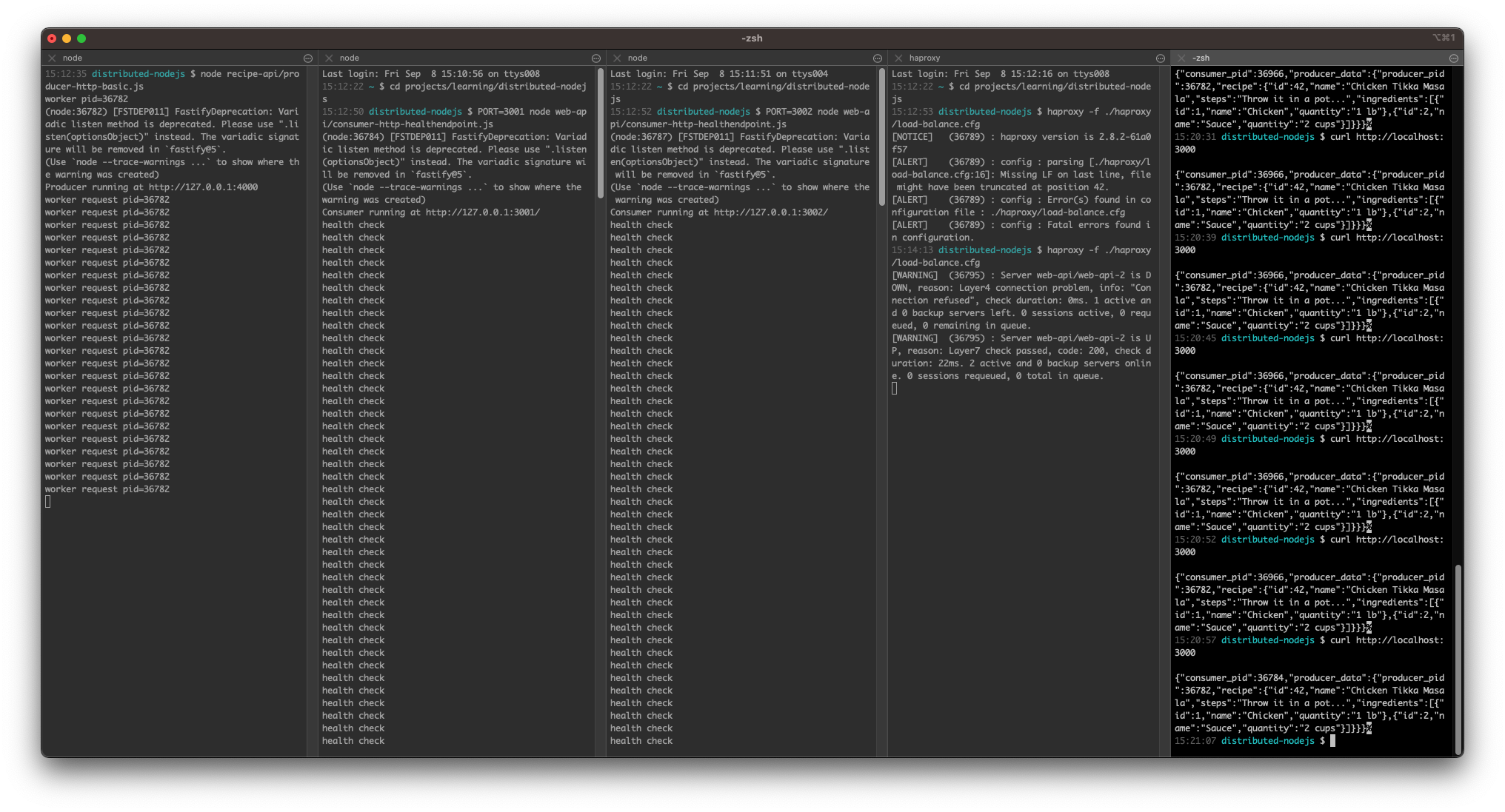Click '(node:36787) [FSTDEP011]' deprecation line
1505x812 pixels.
[x=740, y=136]
